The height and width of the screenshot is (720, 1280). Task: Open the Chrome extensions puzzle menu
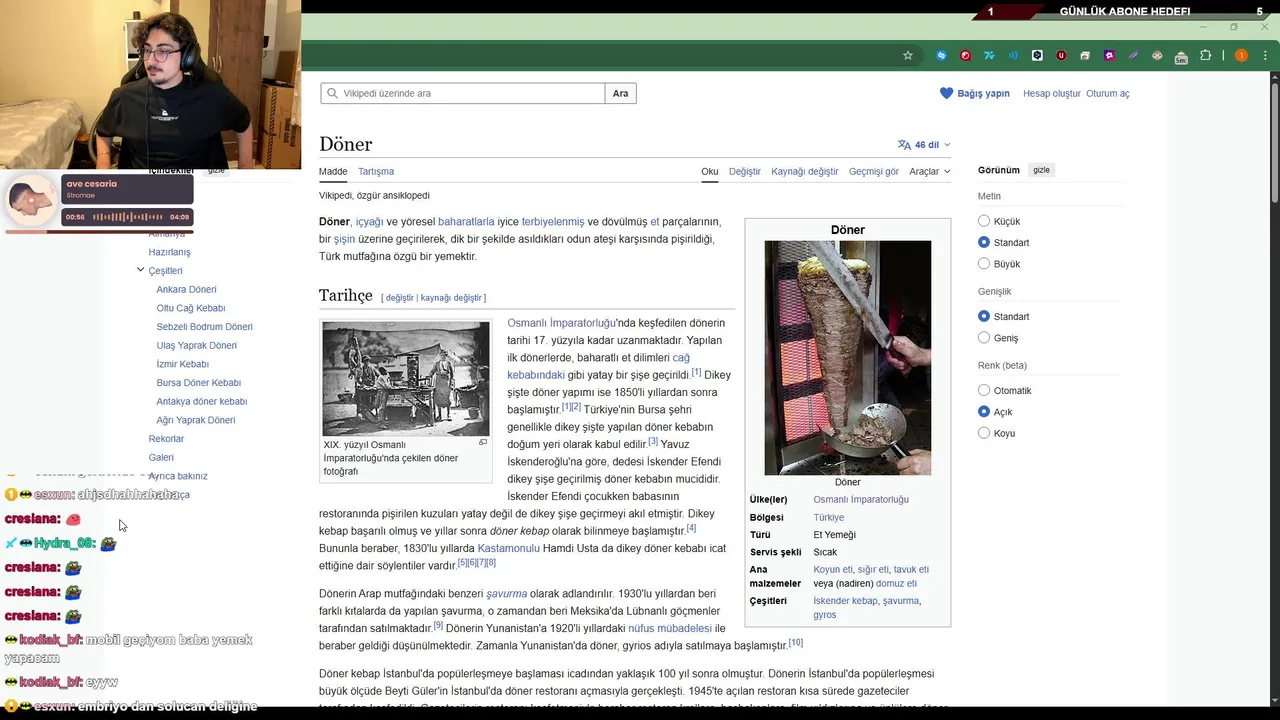(x=1205, y=55)
